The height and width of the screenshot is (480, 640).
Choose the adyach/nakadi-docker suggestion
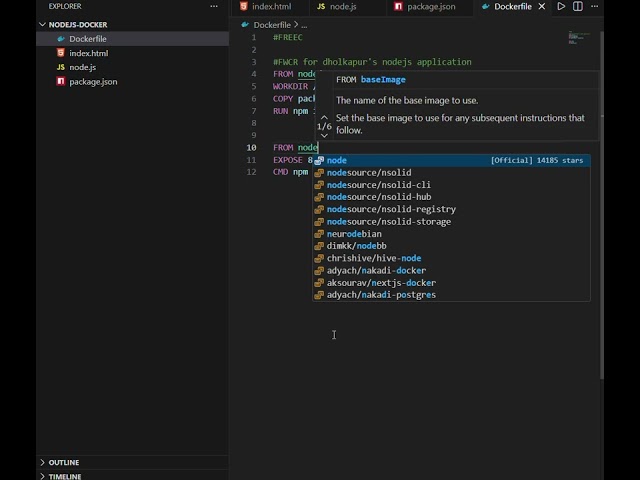coord(451,271)
